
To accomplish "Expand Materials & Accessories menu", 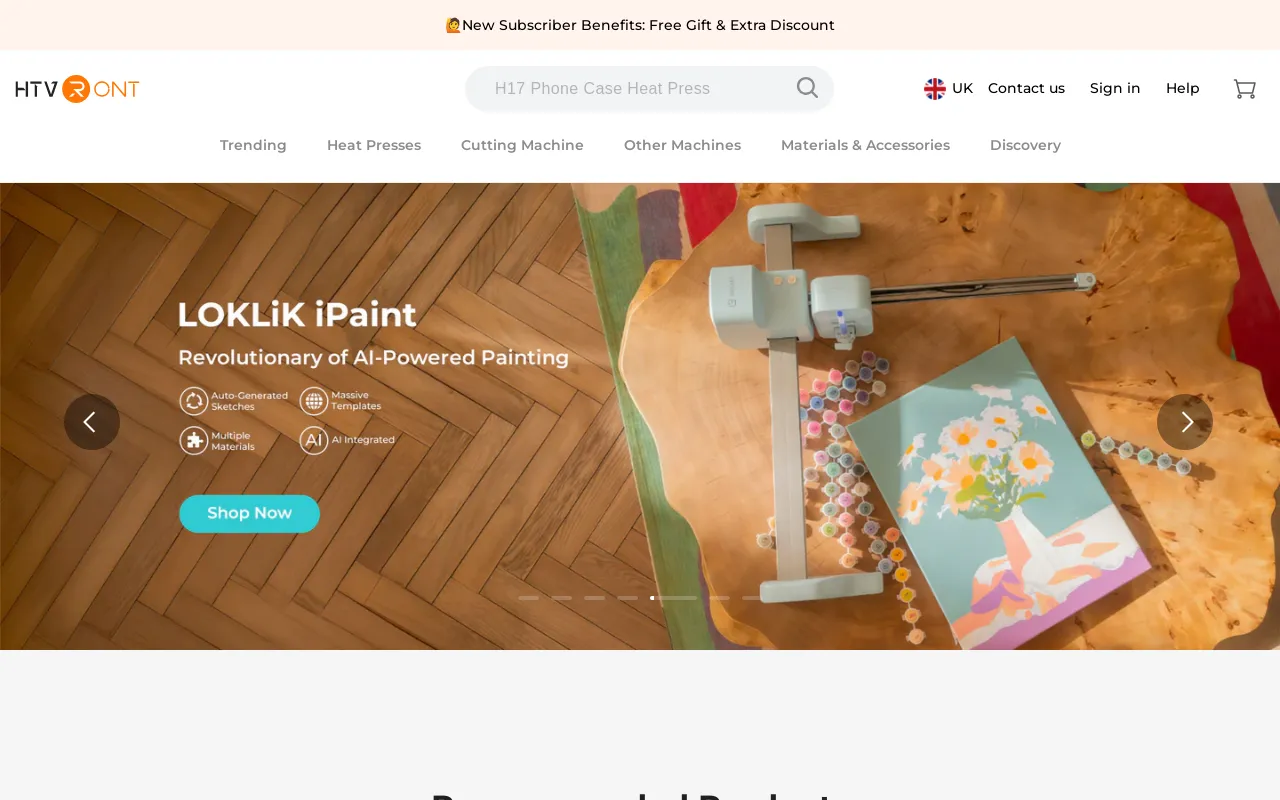I will (x=865, y=145).
